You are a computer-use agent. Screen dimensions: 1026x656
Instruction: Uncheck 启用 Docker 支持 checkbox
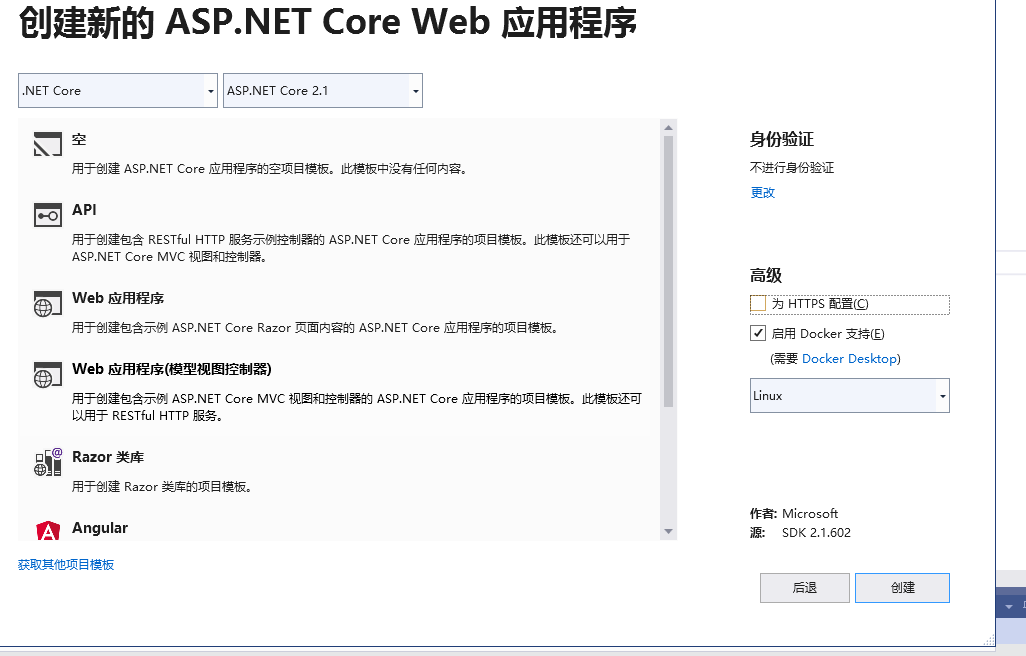(758, 333)
